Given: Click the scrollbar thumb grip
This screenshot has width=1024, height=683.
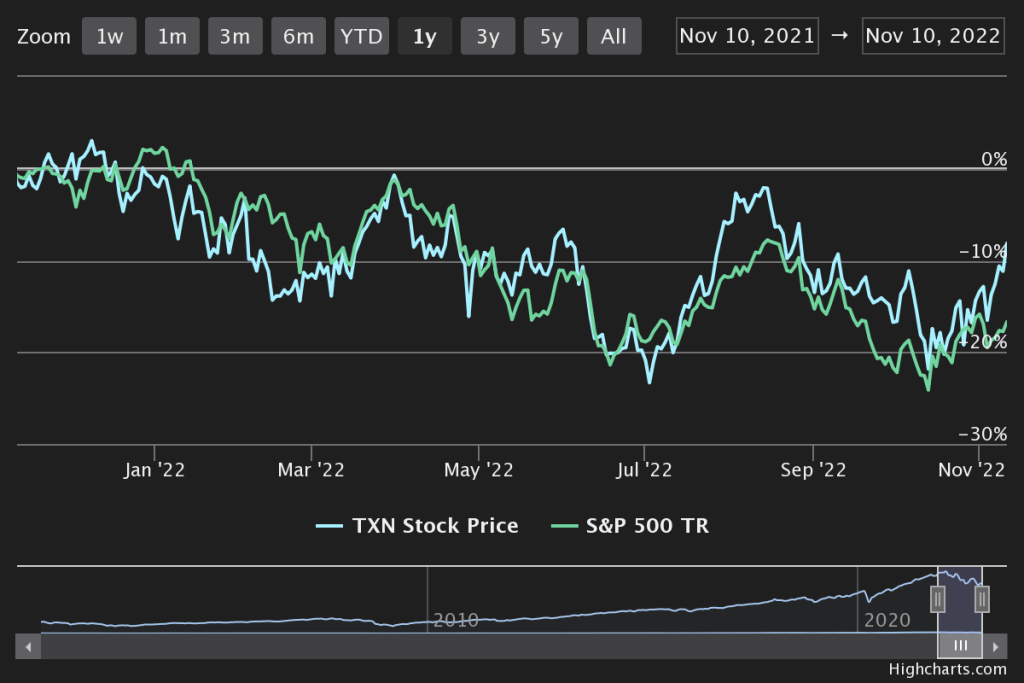Looking at the screenshot, I should click(x=960, y=646).
